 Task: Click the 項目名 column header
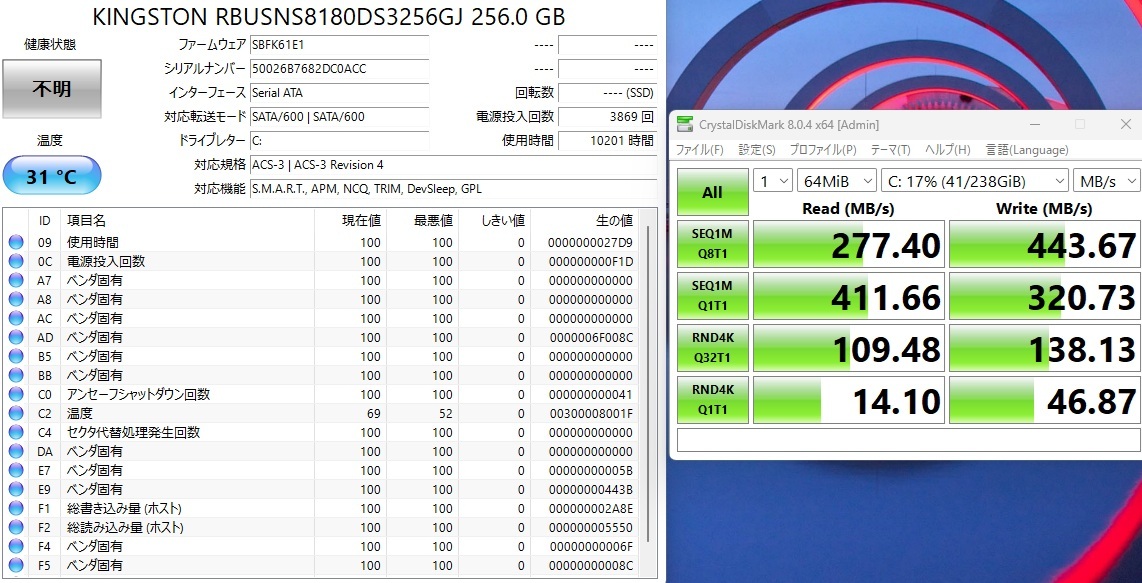tap(188, 221)
